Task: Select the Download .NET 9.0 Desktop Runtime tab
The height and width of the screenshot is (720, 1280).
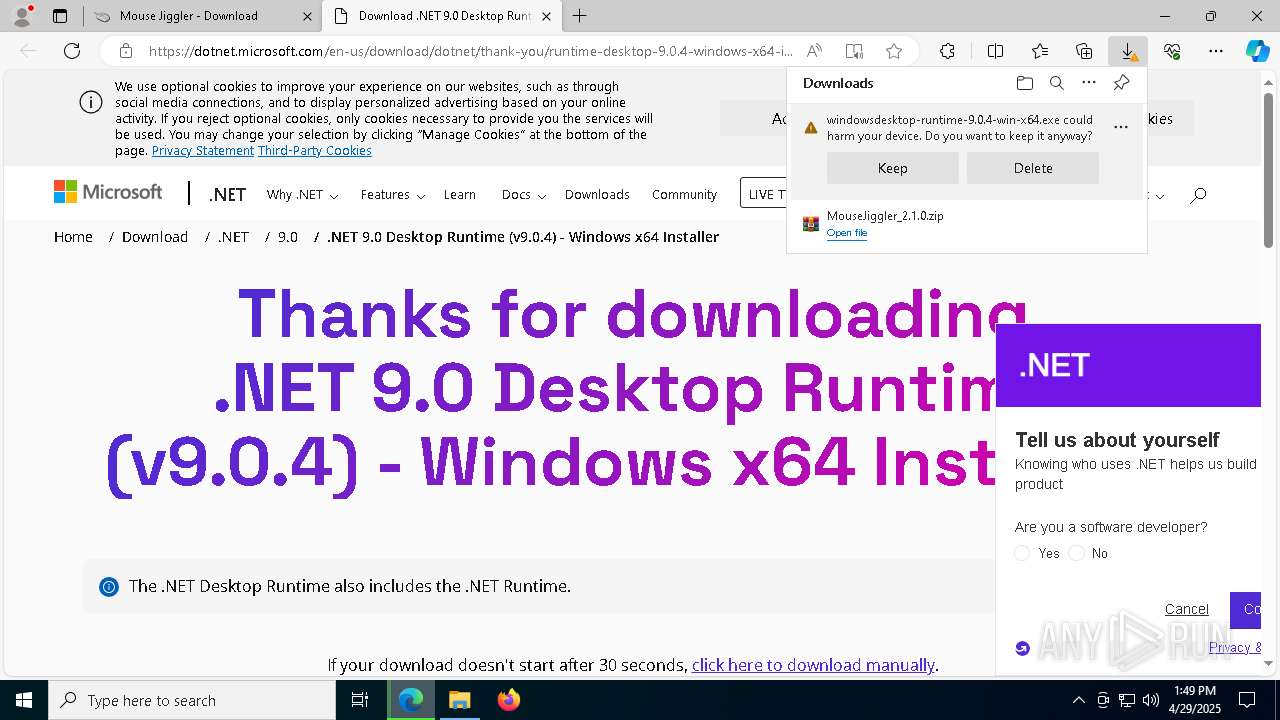Action: tap(443, 16)
